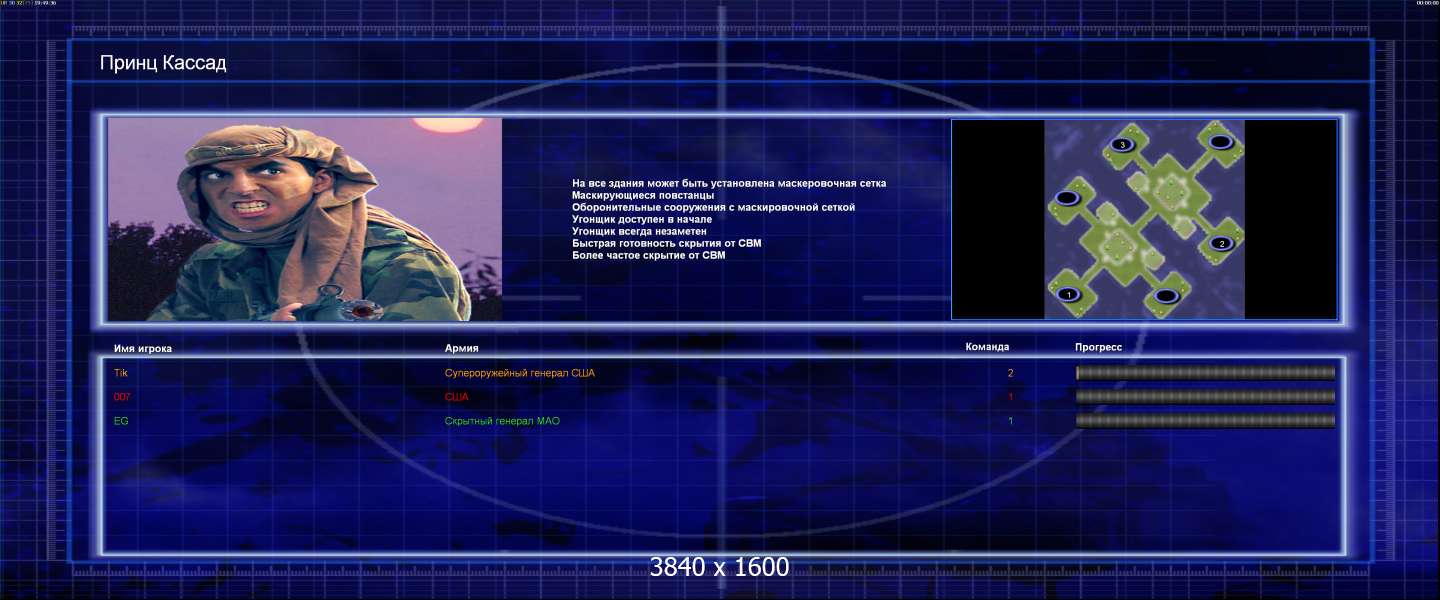Viewport: 1440px width, 600px height.
Task: Click the Принц Кассад title text
Action: 163,63
